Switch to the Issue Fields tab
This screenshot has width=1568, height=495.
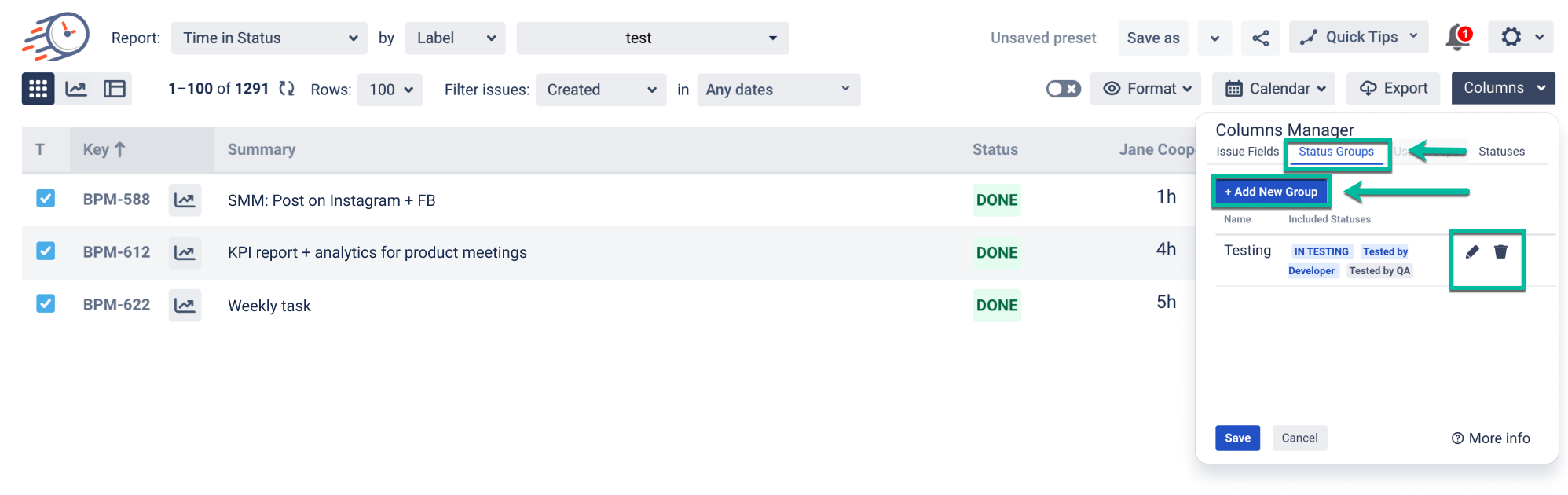point(1247,152)
